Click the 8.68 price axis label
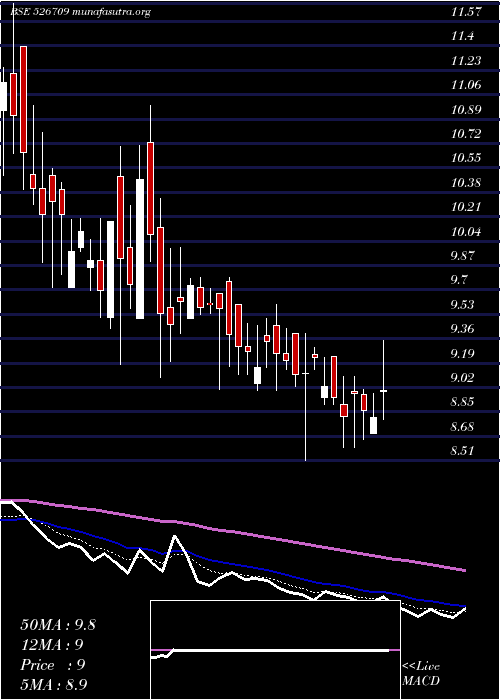Image resolution: width=500 pixels, height=700 pixels. (462, 426)
